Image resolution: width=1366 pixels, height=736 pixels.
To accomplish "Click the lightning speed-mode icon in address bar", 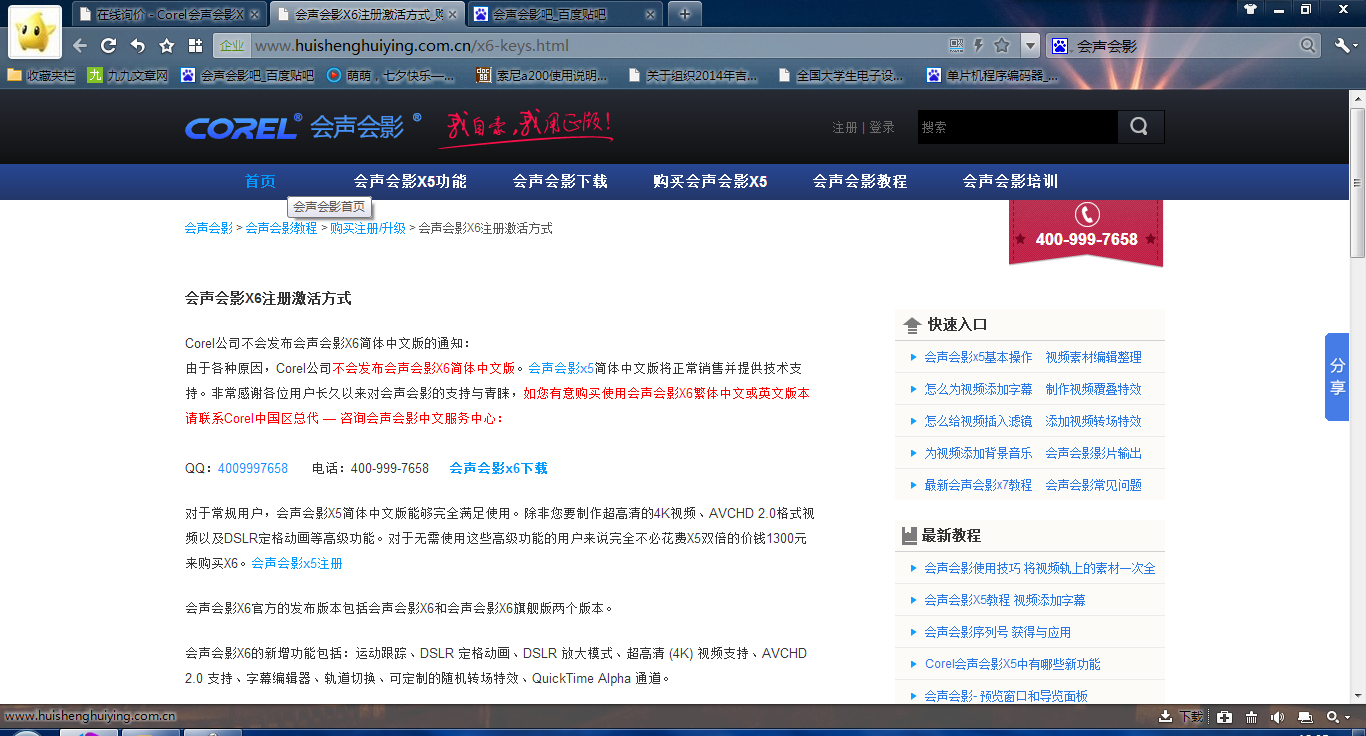I will (x=979, y=45).
